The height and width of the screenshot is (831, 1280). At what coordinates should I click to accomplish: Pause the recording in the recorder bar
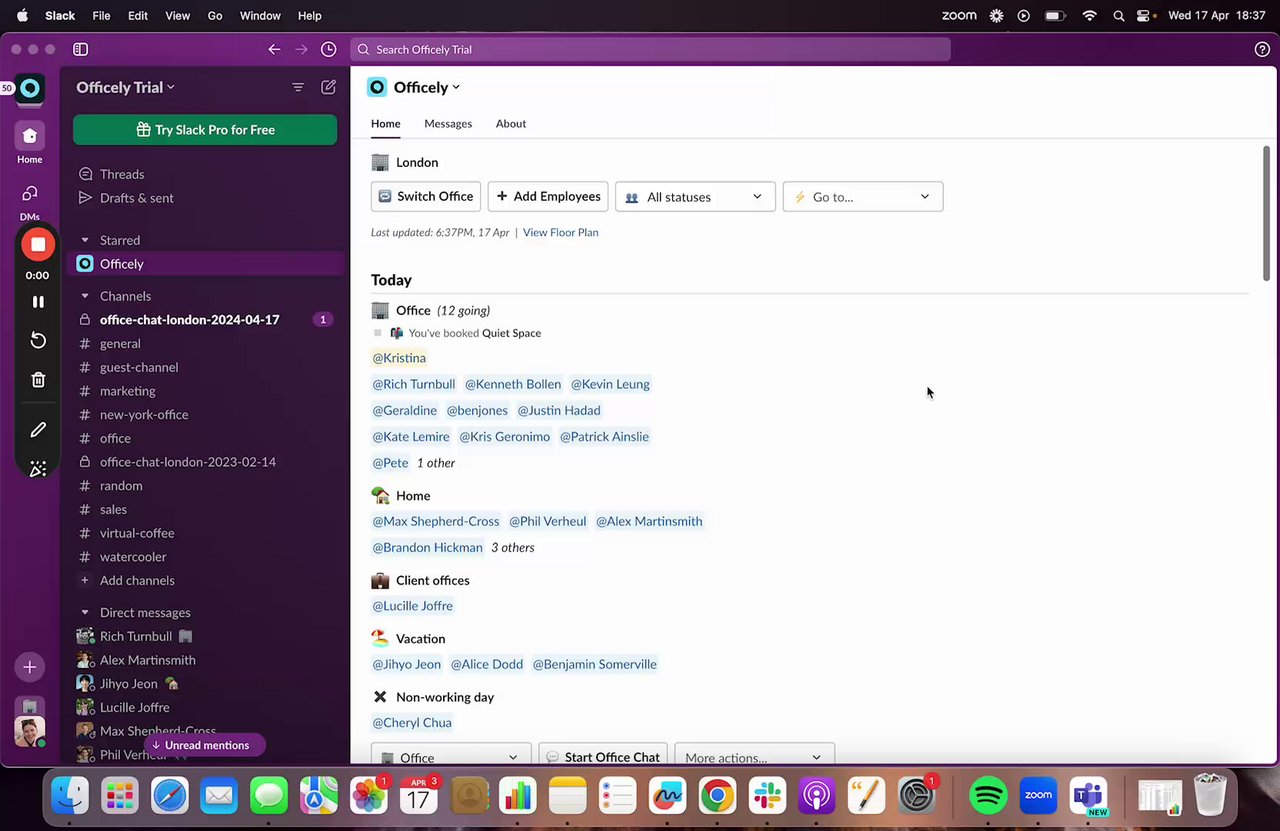pyautogui.click(x=38, y=301)
